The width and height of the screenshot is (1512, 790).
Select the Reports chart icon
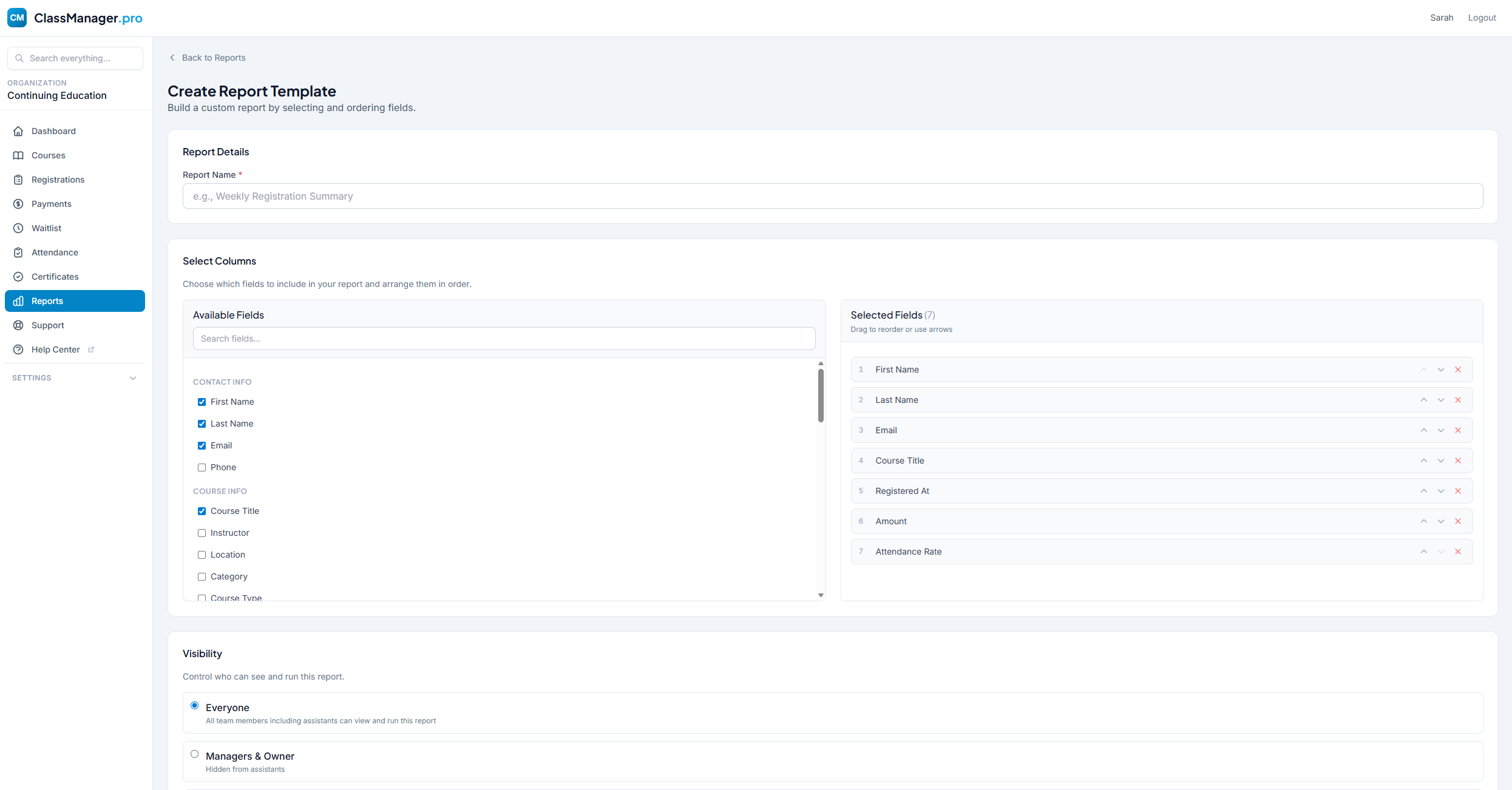(x=19, y=300)
